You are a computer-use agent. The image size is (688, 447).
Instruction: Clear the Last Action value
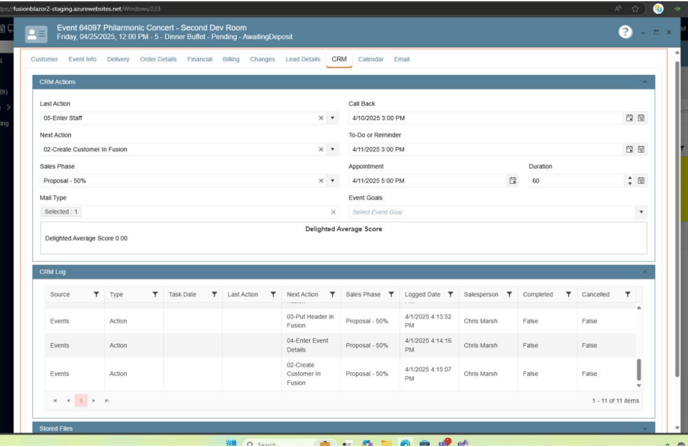[x=321, y=118]
